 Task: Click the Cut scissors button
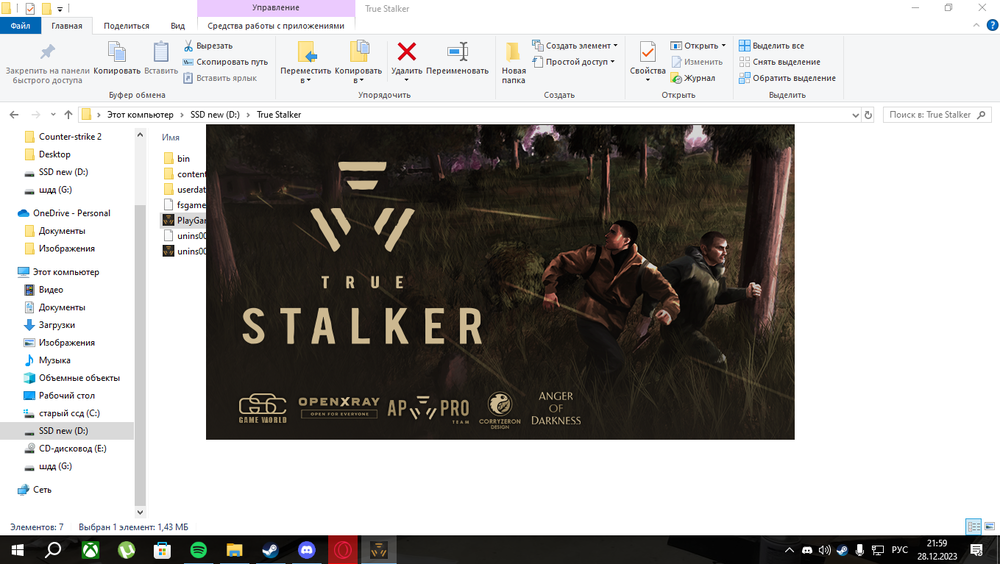point(208,46)
